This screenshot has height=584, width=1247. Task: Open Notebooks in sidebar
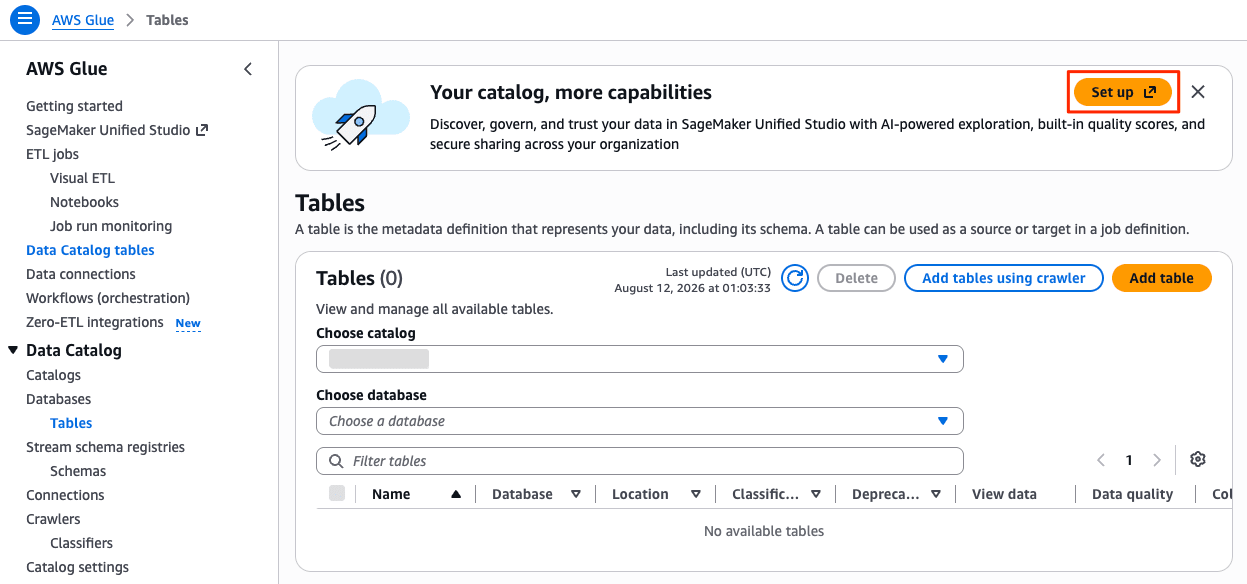point(84,202)
